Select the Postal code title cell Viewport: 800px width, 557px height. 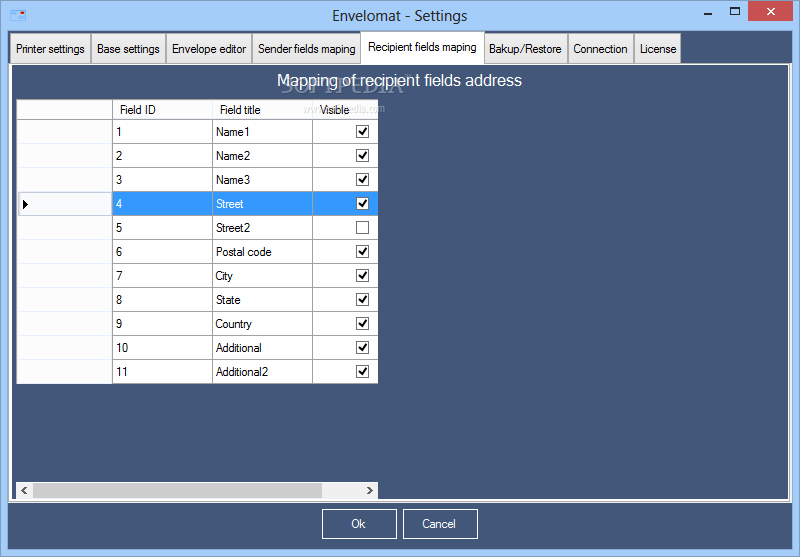coord(262,251)
